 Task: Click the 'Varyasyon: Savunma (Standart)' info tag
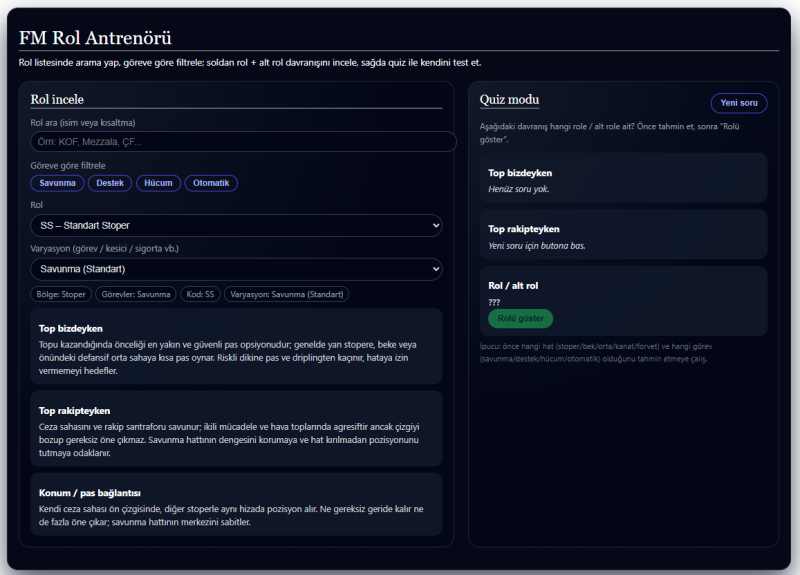286,295
